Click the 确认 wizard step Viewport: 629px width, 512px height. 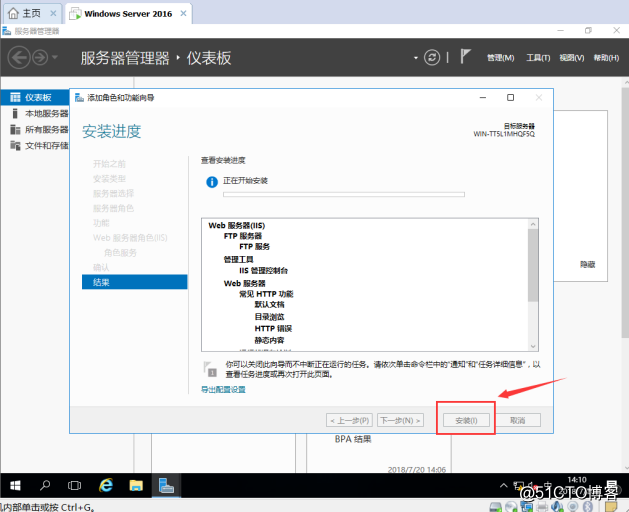pos(101,268)
